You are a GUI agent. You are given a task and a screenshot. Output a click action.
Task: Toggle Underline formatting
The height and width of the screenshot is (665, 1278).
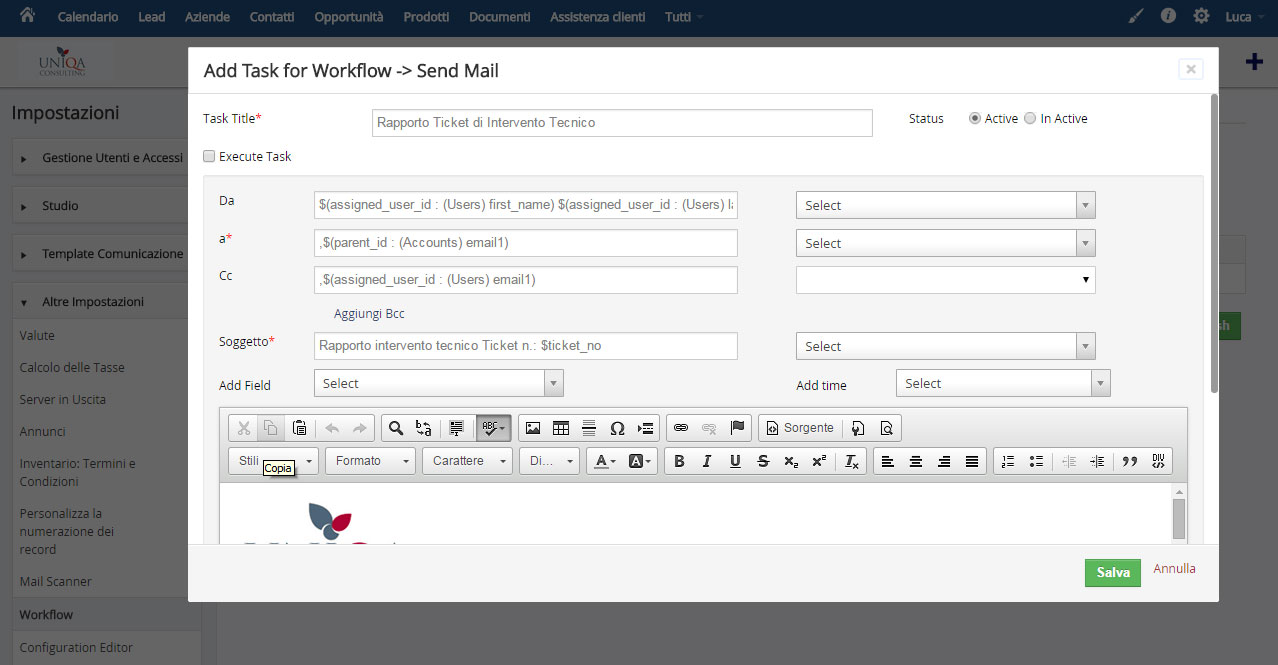point(735,461)
